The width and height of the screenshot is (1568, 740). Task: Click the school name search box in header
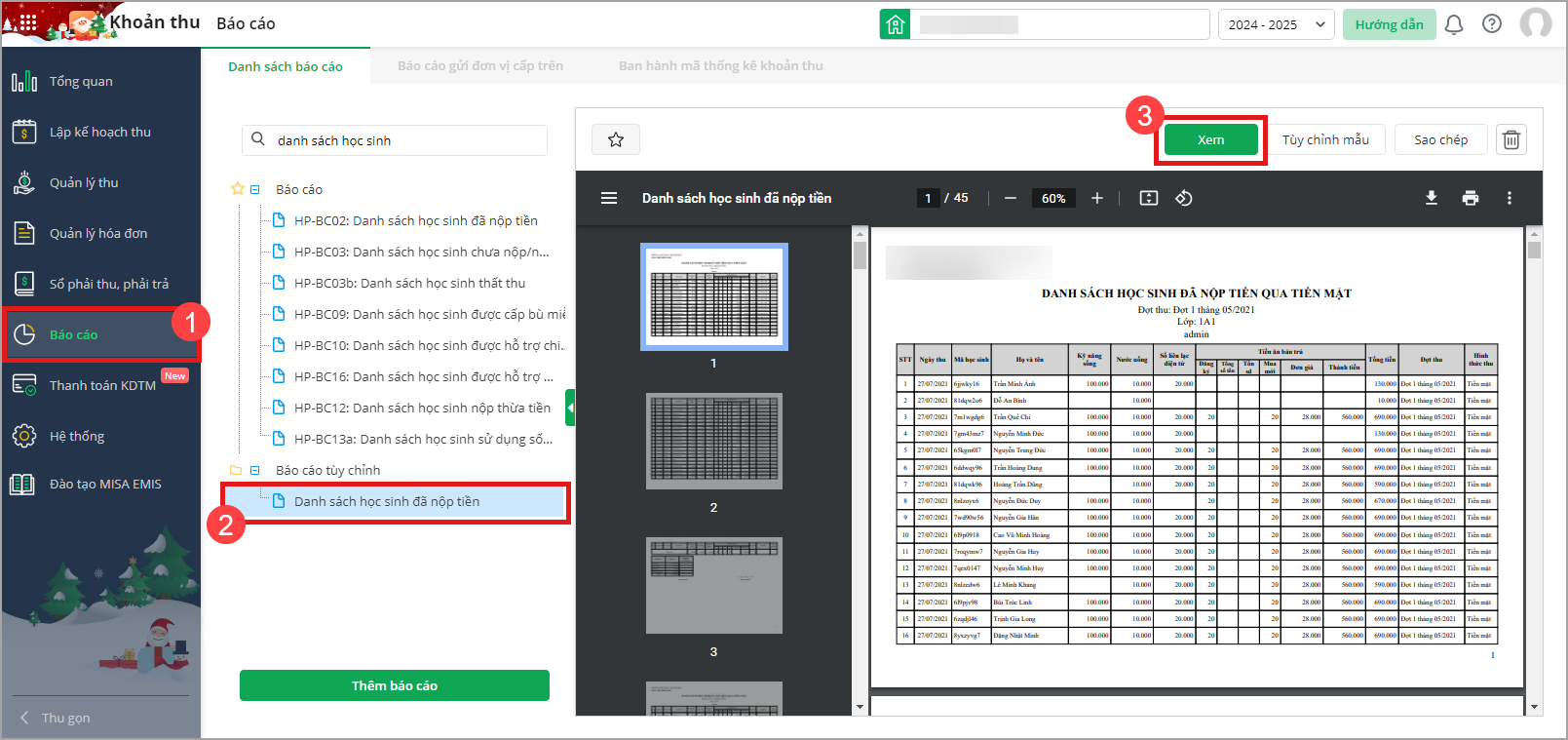[1060, 24]
